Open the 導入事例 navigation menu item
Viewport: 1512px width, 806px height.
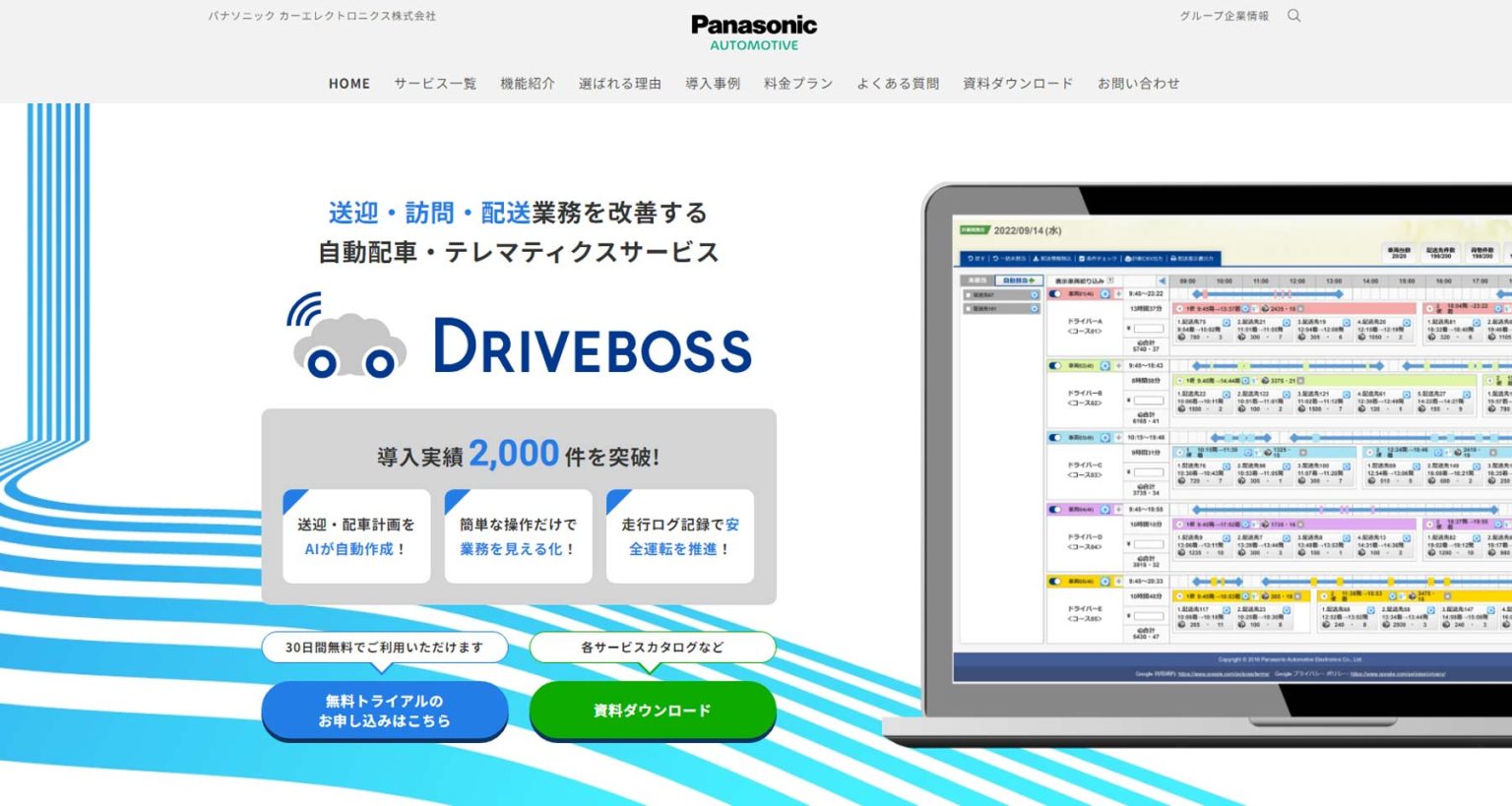(x=711, y=84)
